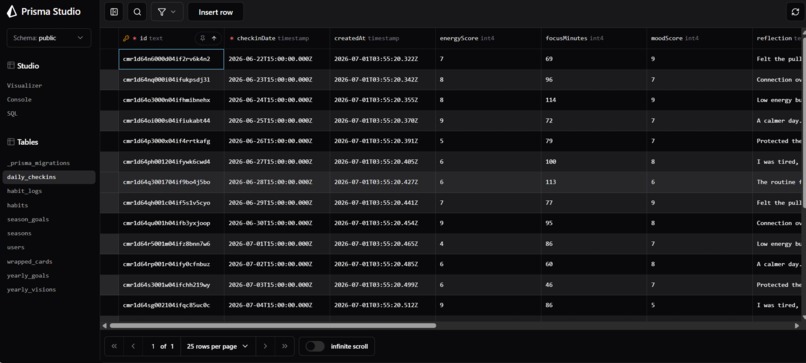The width and height of the screenshot is (806, 363).
Task: Click the Studio section icon in sidebar
Action: click(x=11, y=66)
